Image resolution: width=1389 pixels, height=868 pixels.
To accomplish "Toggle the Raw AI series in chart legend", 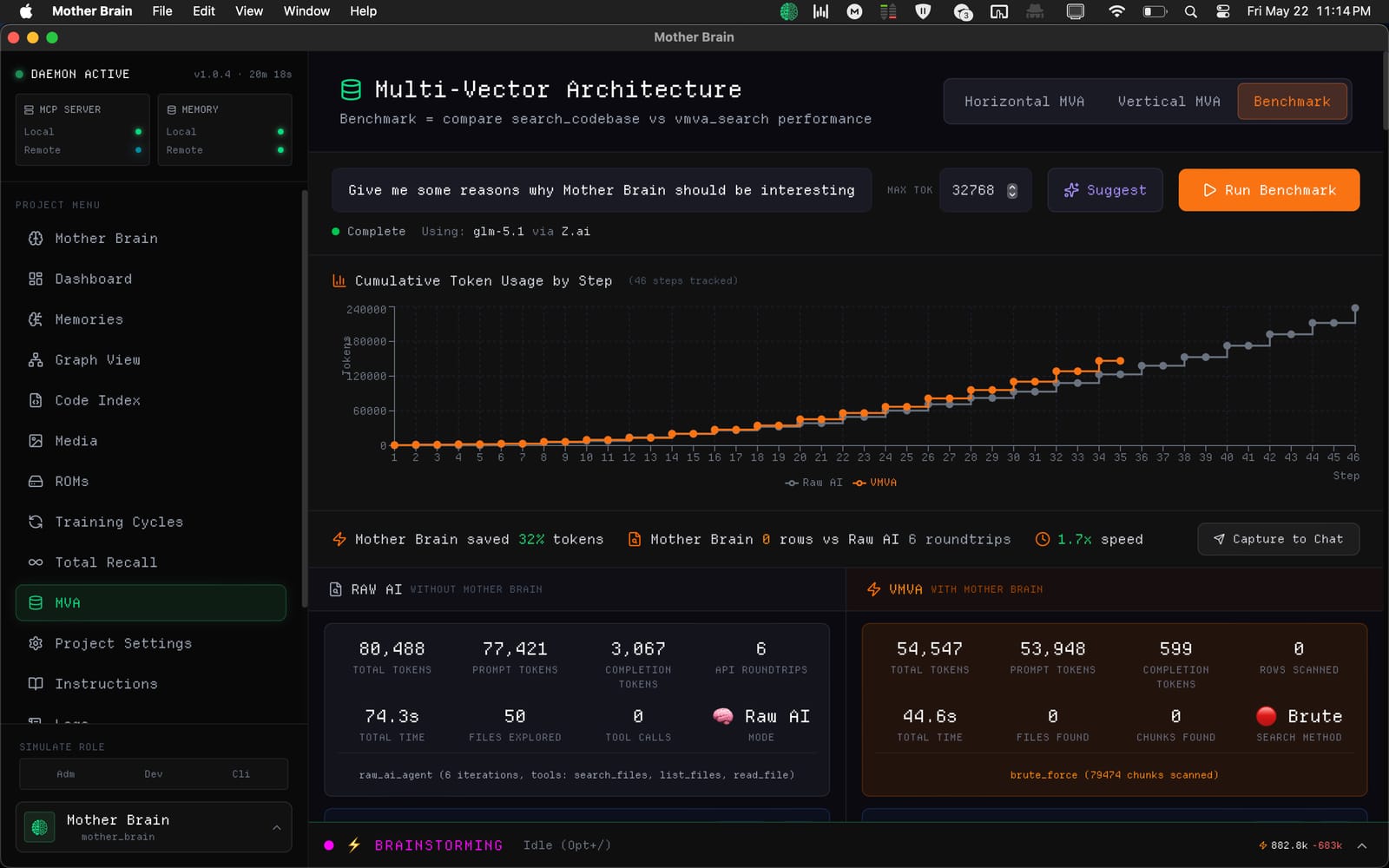I will coord(813,483).
